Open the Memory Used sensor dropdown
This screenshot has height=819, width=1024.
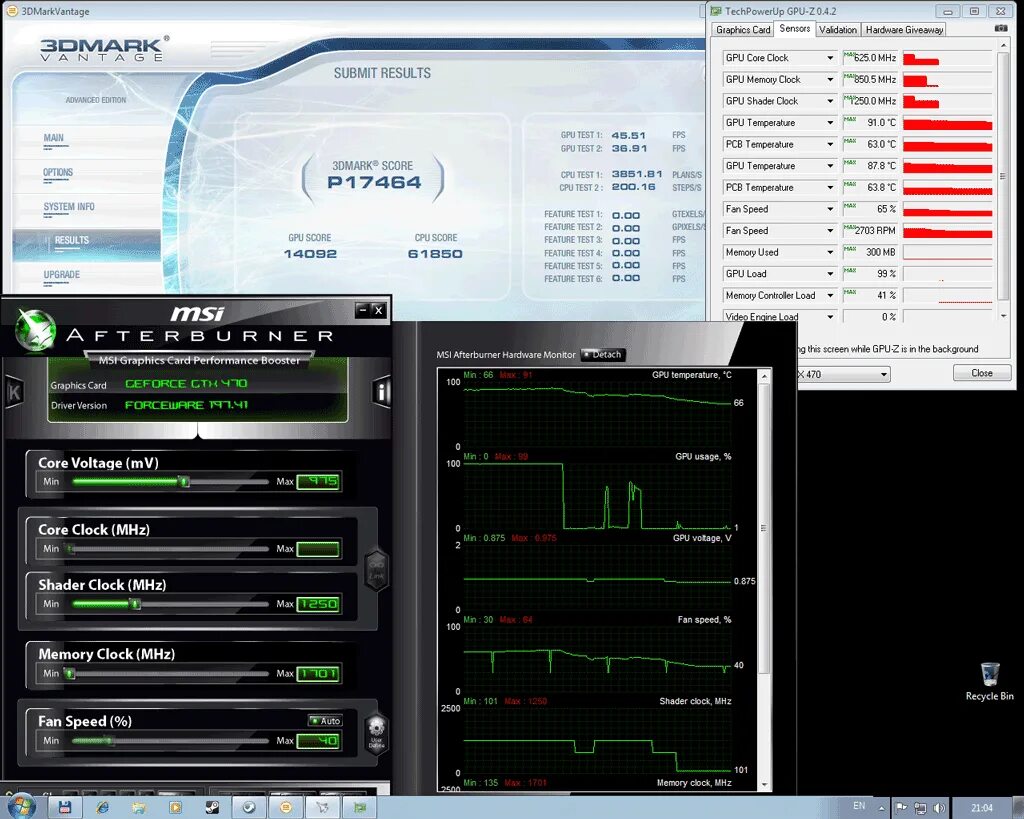[830, 252]
